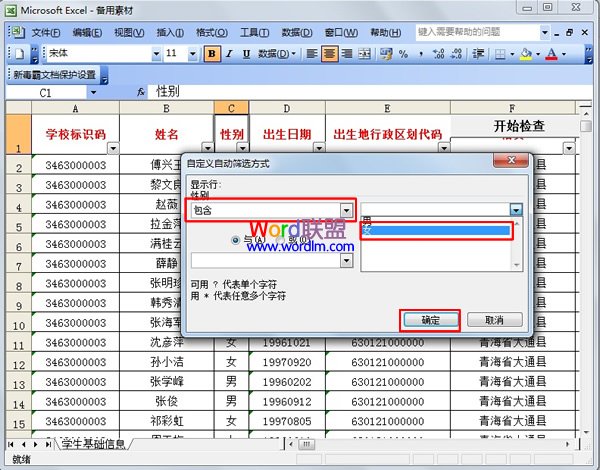The width and height of the screenshot is (600, 470).
Task: Restore the workbook window inside Excel
Action: coord(570,33)
